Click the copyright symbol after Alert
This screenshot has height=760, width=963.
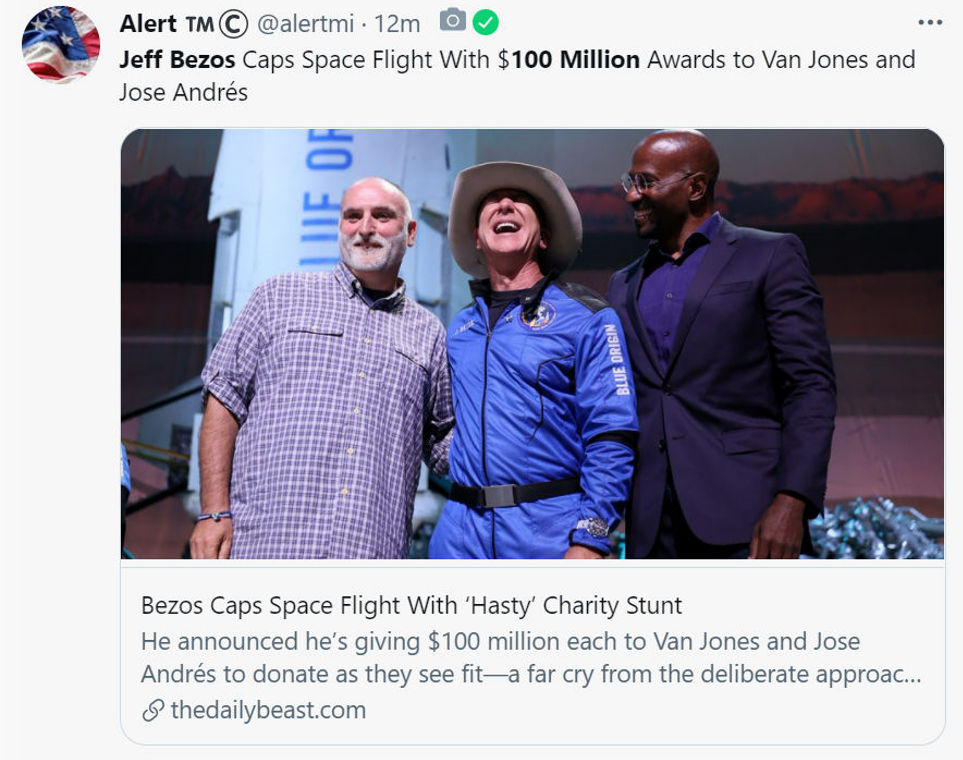(x=233, y=23)
